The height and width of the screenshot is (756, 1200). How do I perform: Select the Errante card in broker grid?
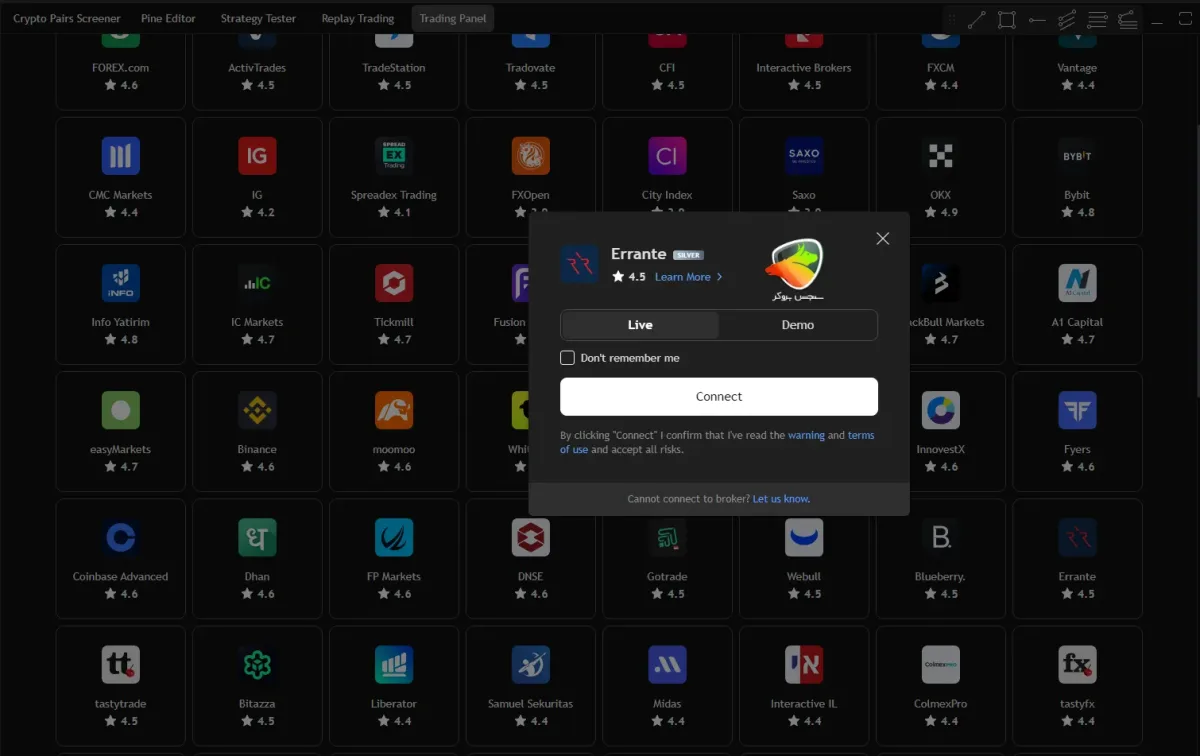pos(1077,558)
